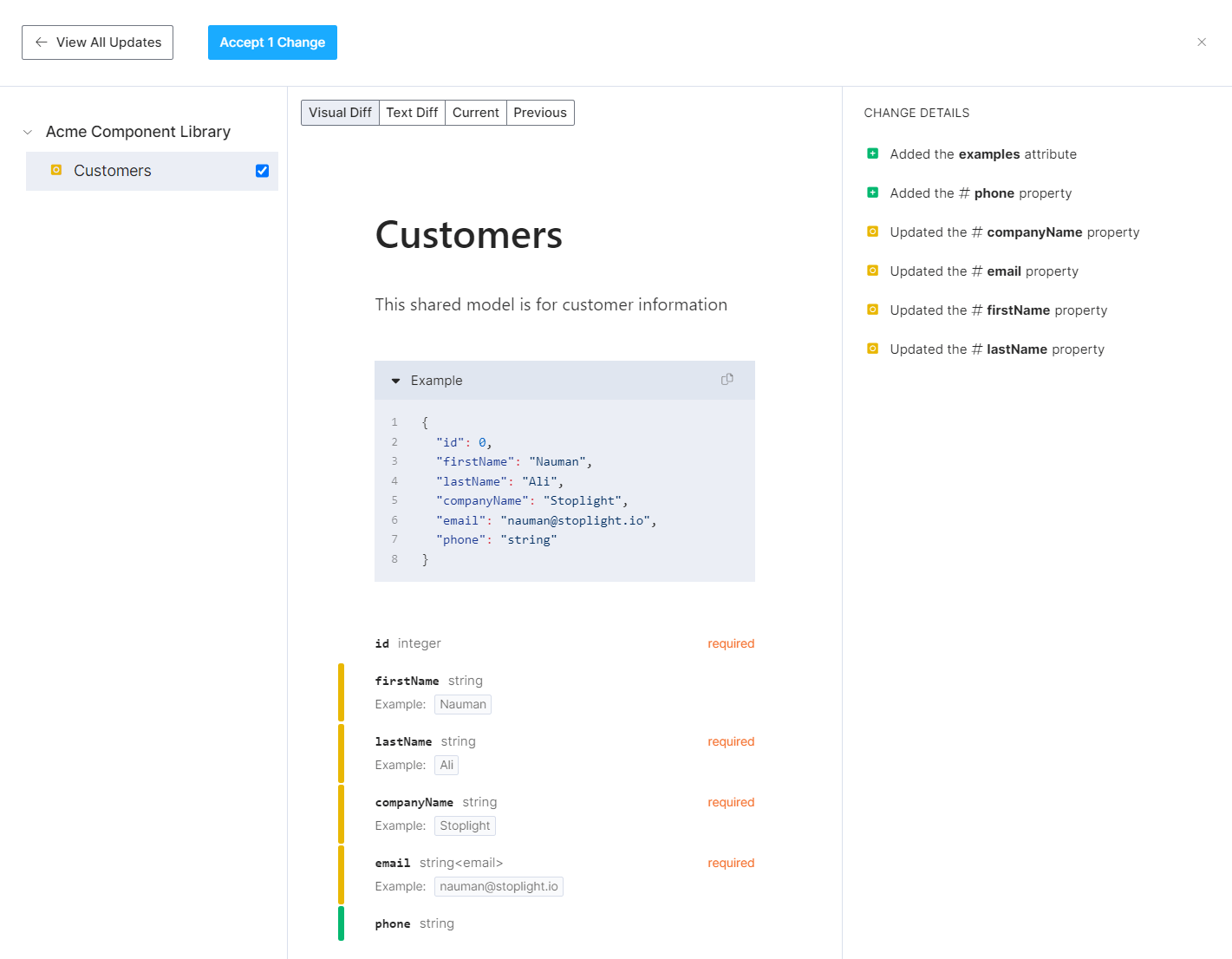Select the Customers item in sidebar
The height and width of the screenshot is (959, 1232).
[x=152, y=171]
